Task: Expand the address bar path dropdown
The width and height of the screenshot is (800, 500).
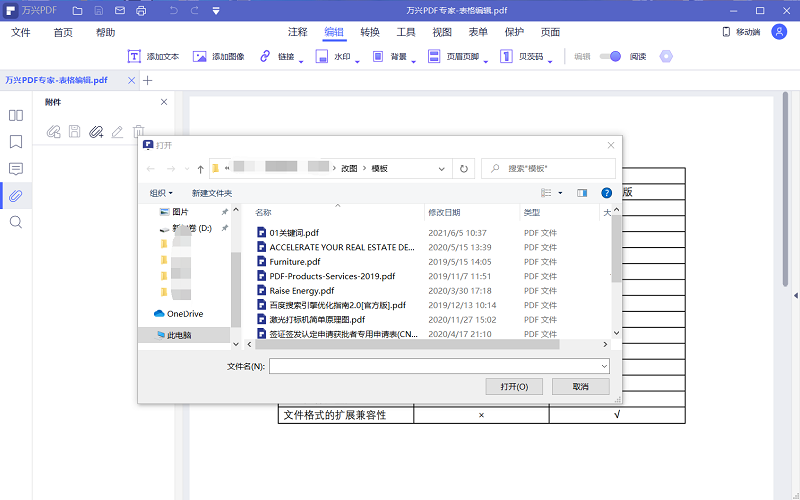Action: [x=441, y=168]
